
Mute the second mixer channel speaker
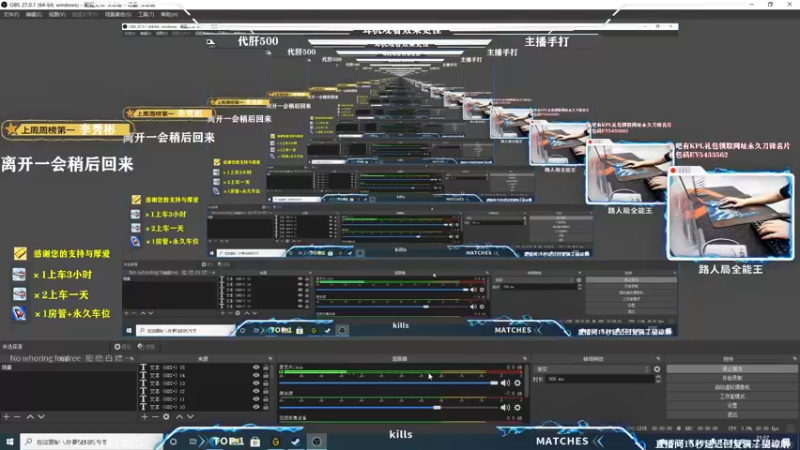505,408
